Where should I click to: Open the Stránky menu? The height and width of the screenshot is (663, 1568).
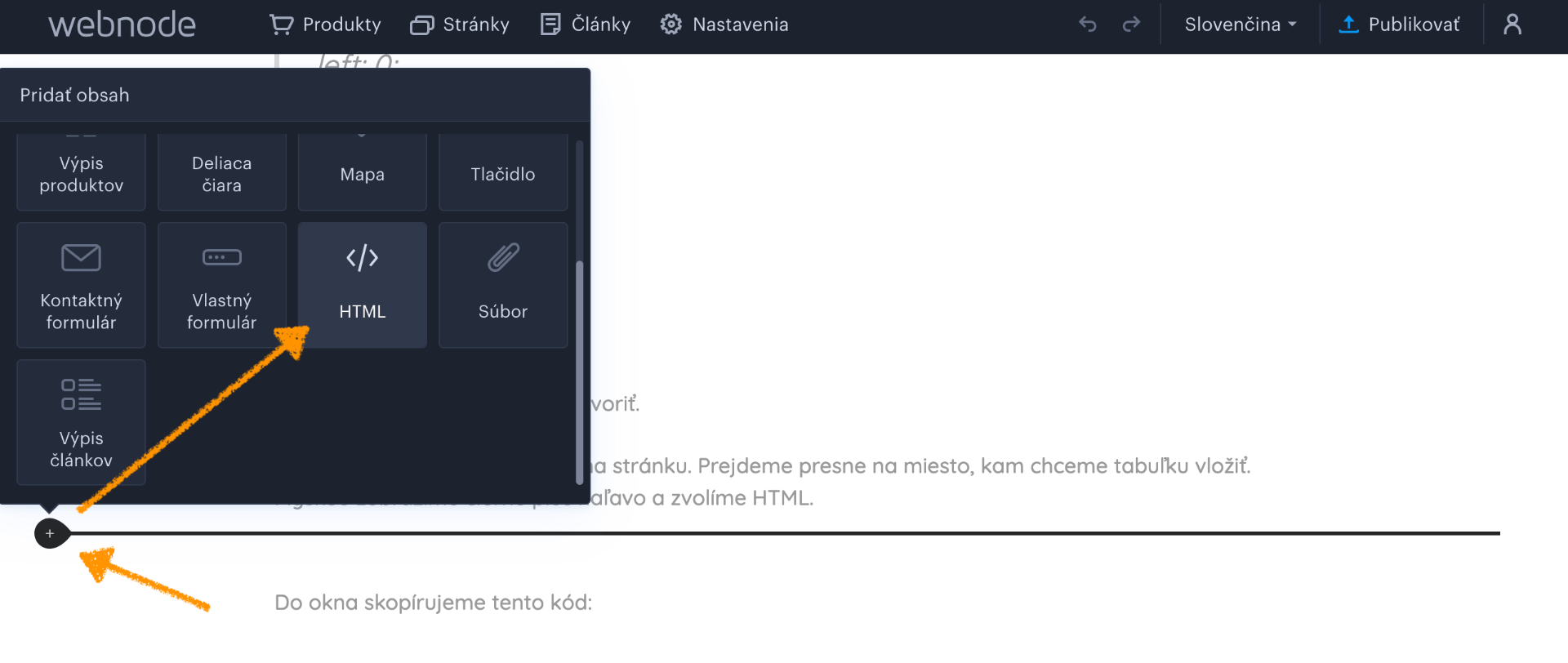[x=460, y=24]
